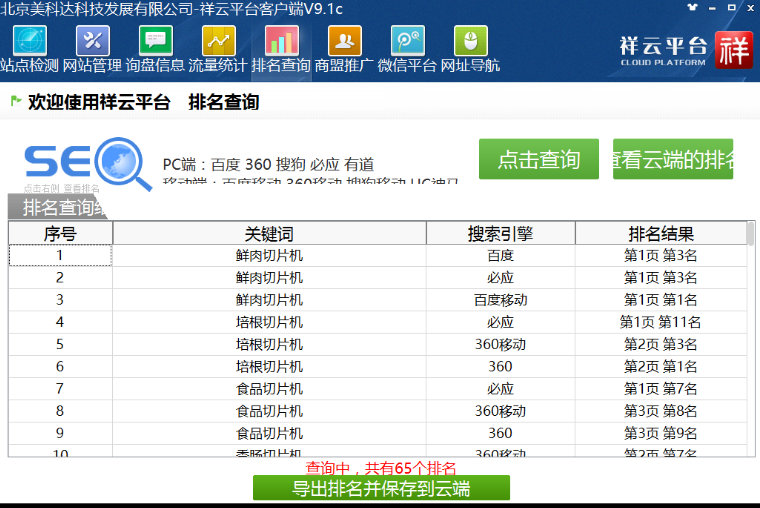
Task: Select row 9 search engine 360
Action: pos(501,433)
